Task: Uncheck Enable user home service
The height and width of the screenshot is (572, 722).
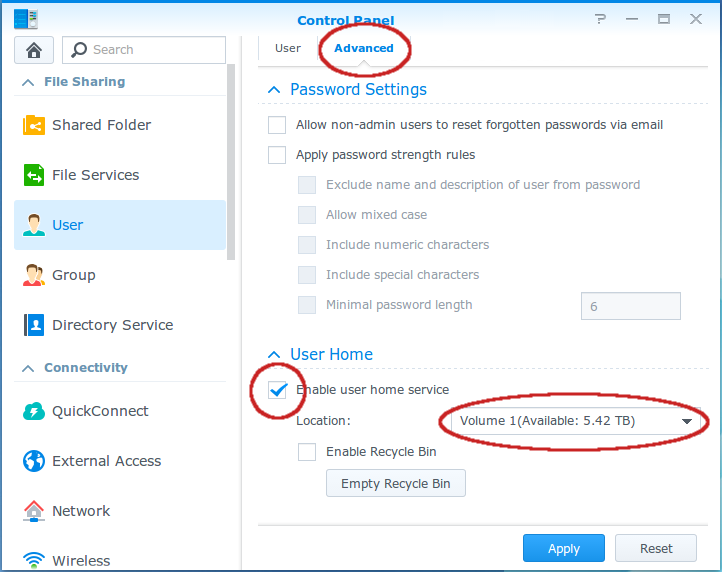Action: click(278, 390)
